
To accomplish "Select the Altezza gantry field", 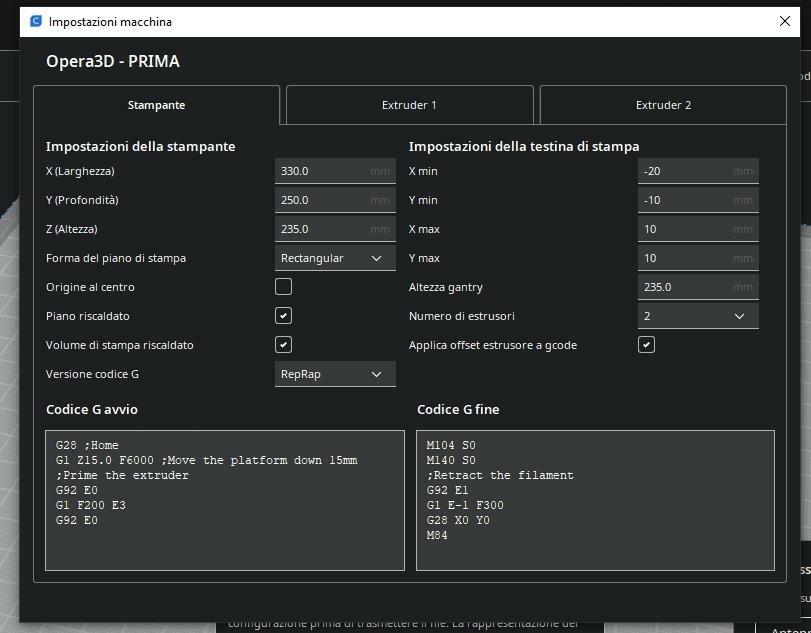I will [686, 287].
